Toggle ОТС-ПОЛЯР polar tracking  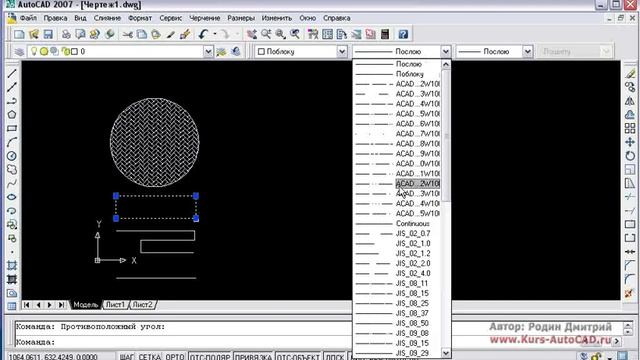pyautogui.click(x=210, y=357)
